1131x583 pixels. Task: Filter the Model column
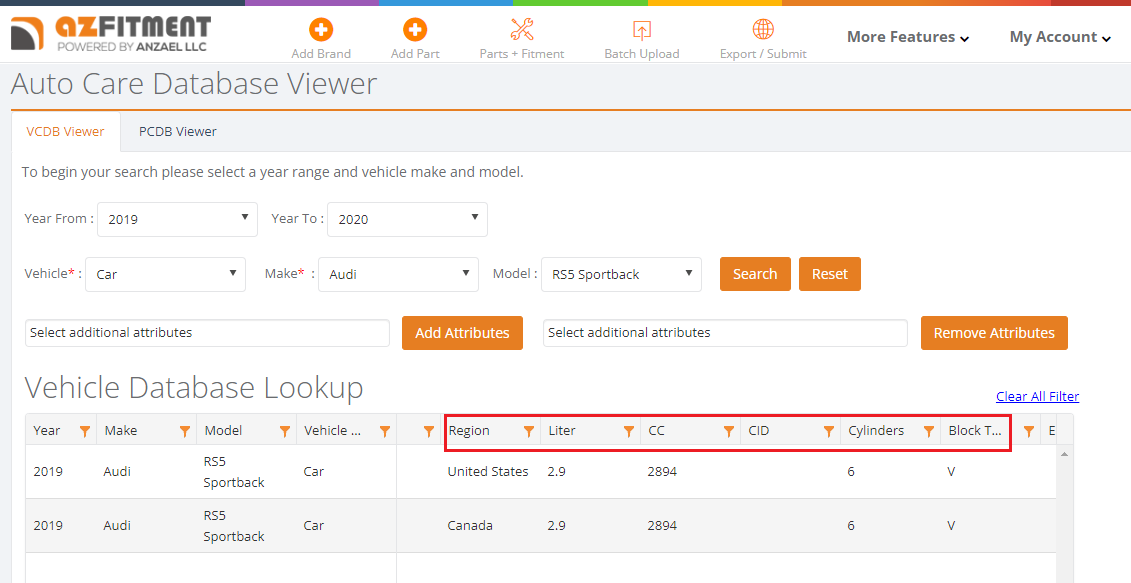tap(285, 431)
